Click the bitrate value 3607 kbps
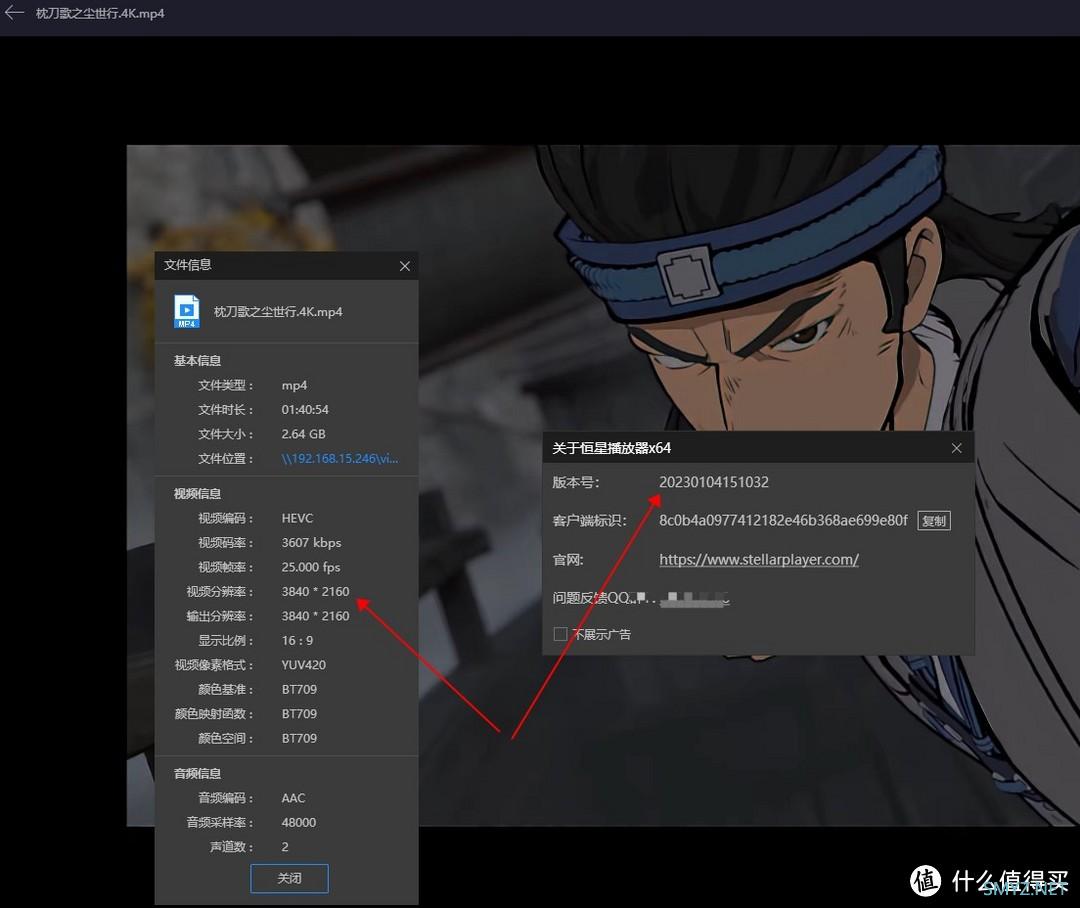1080x908 pixels. pyautogui.click(x=311, y=543)
